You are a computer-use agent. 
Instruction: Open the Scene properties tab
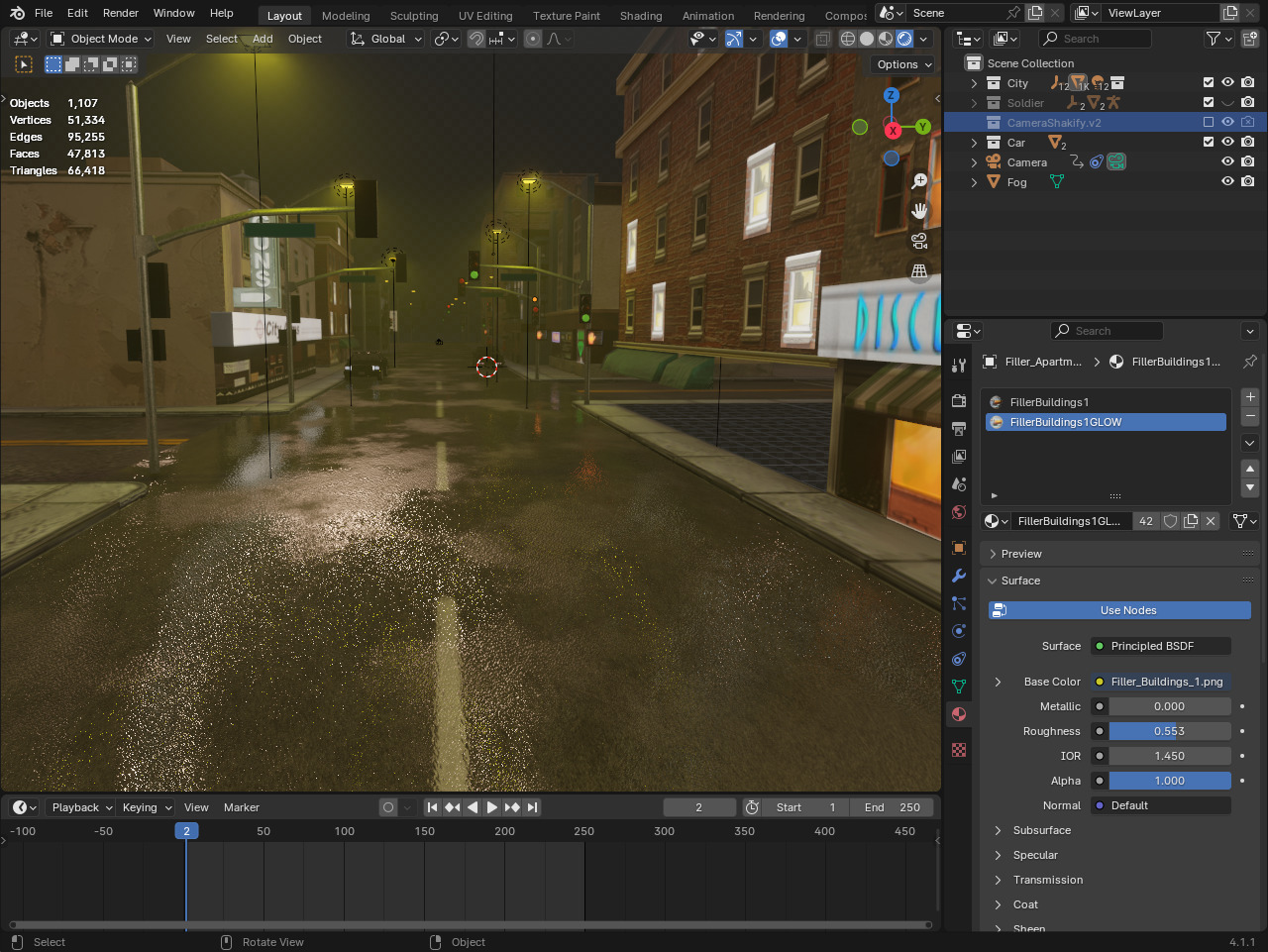click(x=958, y=484)
